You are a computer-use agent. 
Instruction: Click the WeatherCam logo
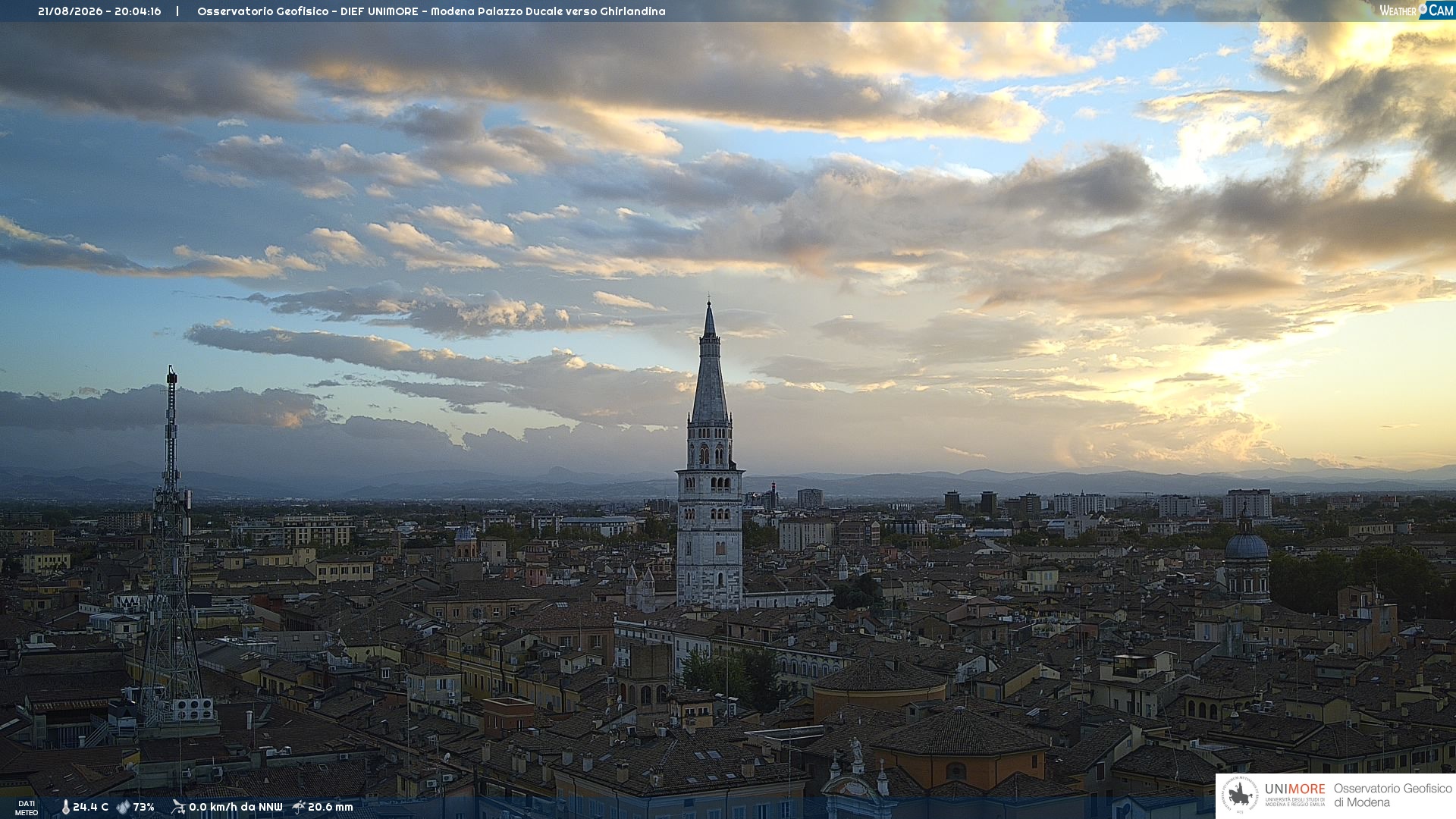point(1416,11)
